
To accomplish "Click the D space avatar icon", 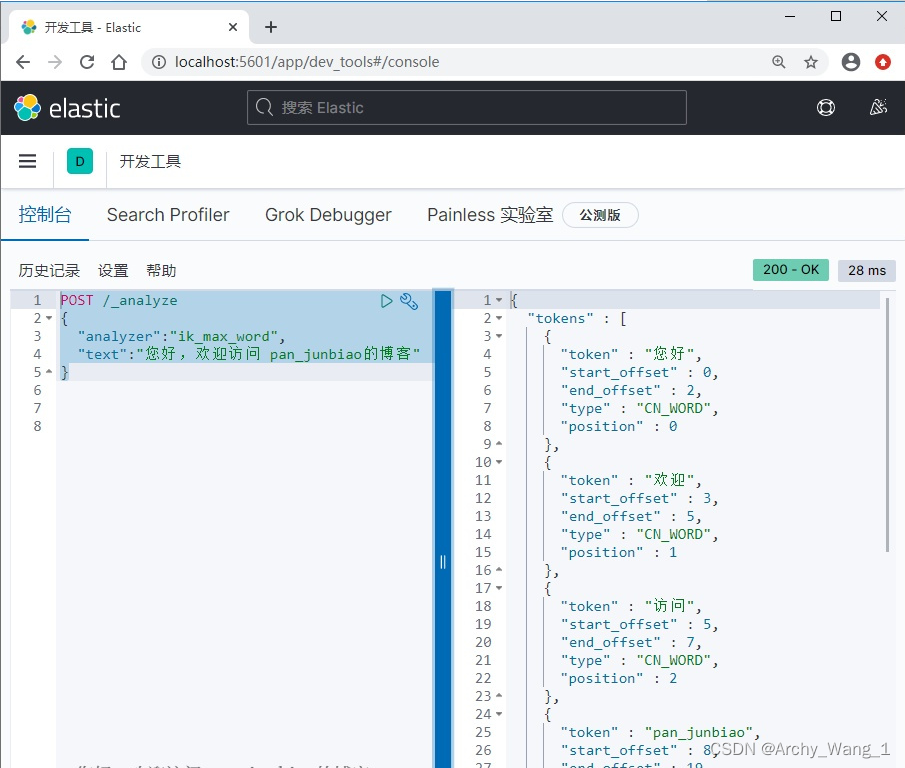I will [x=79, y=160].
